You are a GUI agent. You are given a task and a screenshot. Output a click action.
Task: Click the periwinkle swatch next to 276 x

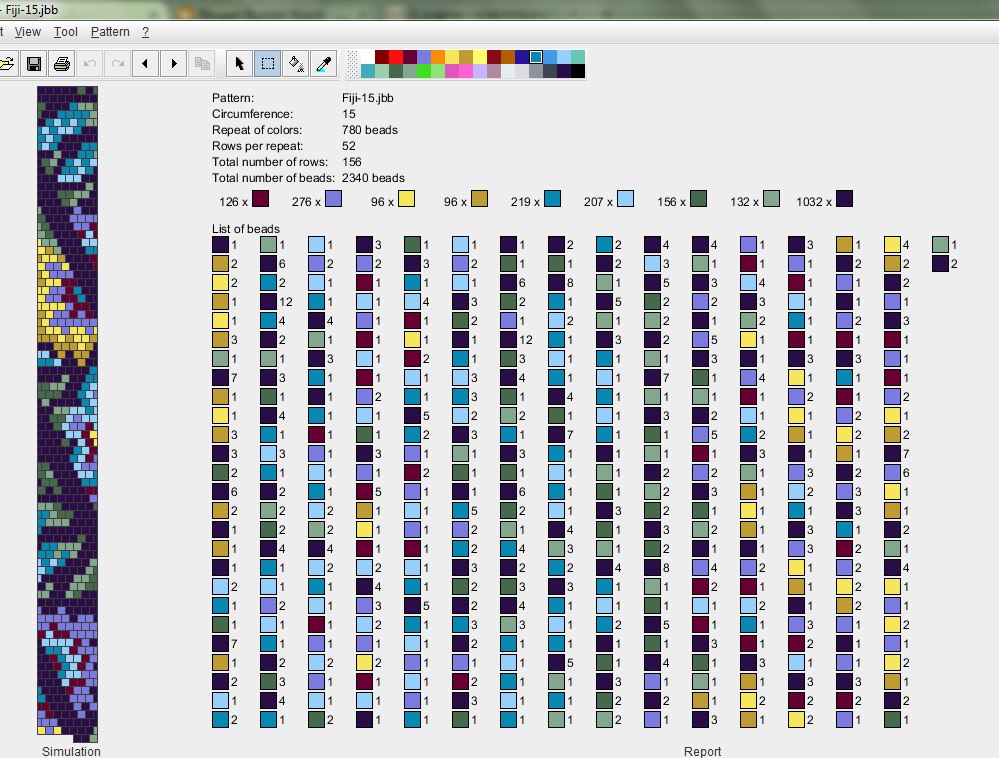(333, 199)
